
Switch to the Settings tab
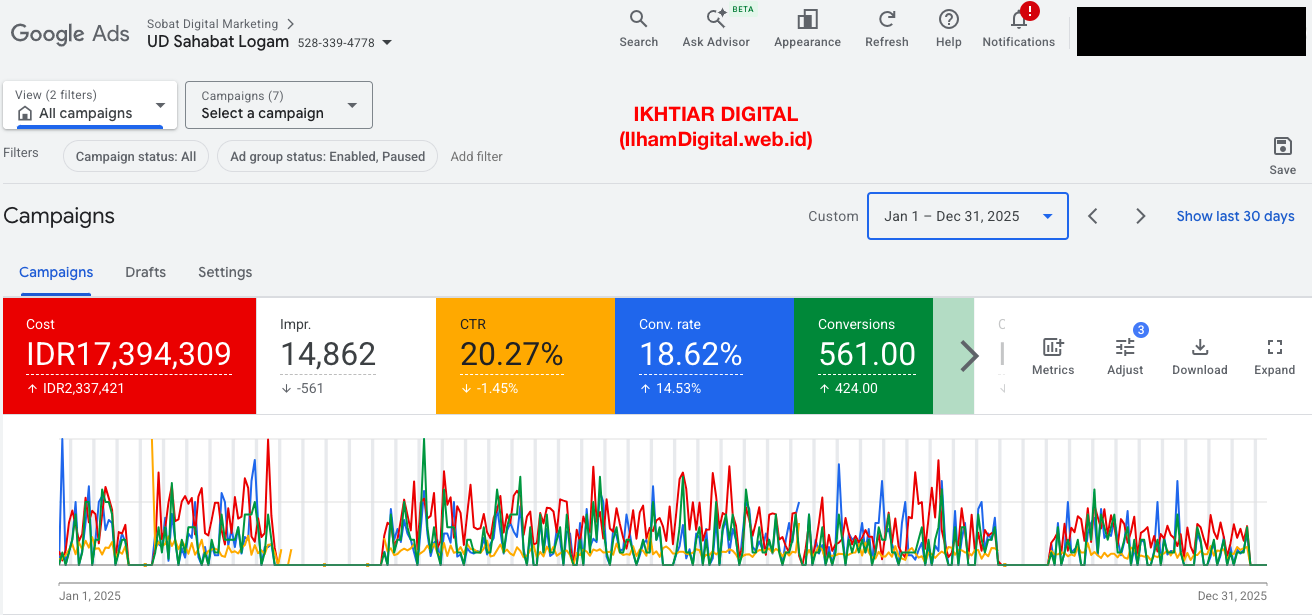[x=225, y=272]
